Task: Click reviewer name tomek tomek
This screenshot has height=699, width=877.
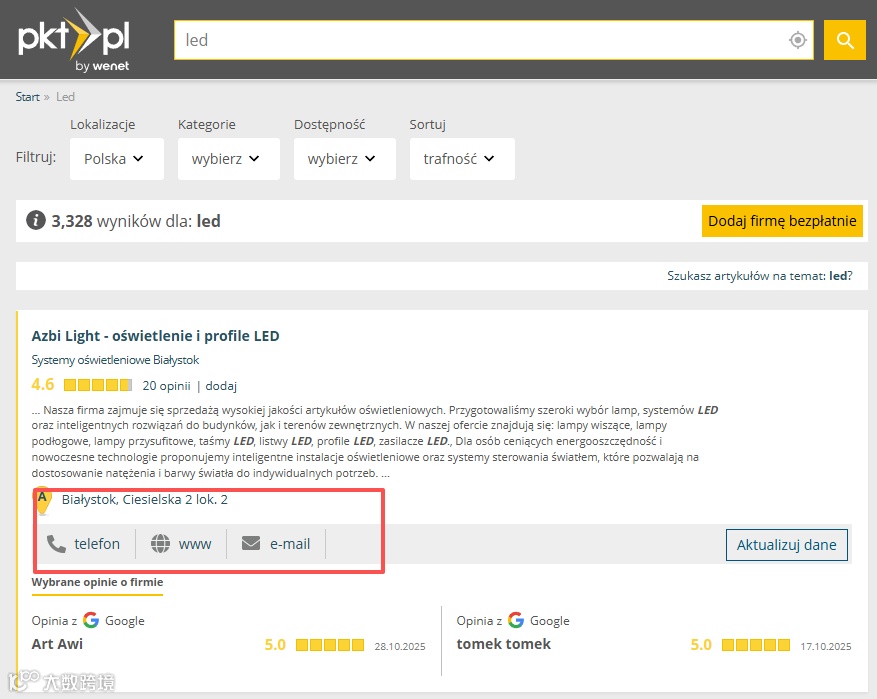Action: (x=503, y=644)
